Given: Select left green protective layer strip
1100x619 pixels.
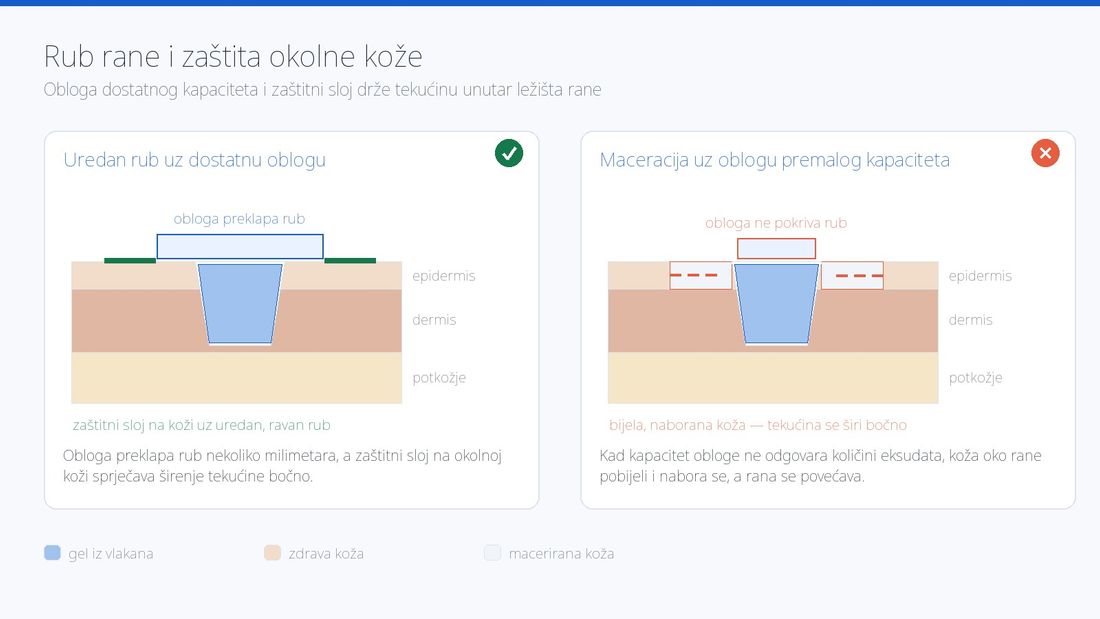Looking at the screenshot, I should click(130, 260).
